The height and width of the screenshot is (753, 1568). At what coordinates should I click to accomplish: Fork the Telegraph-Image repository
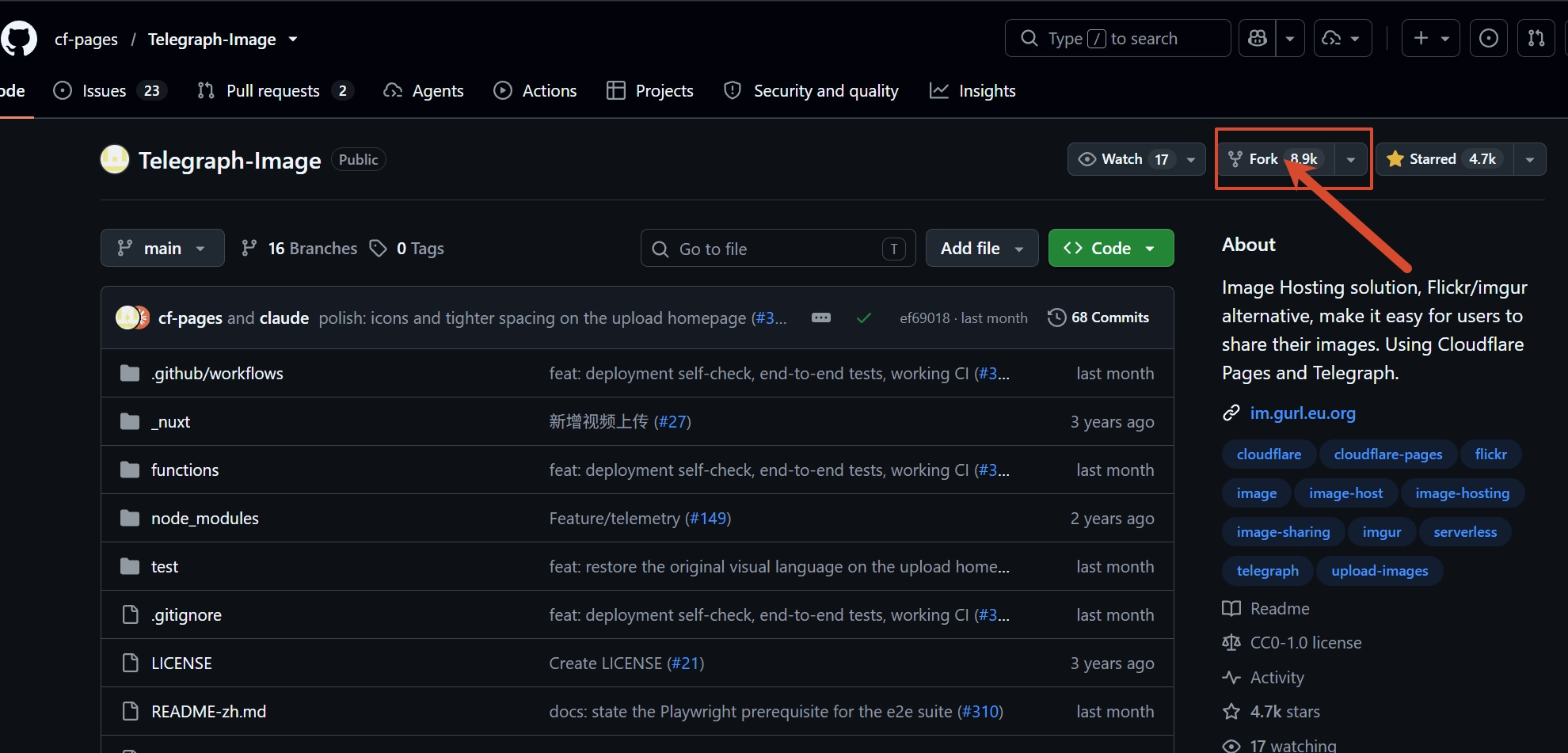pyautogui.click(x=1276, y=159)
